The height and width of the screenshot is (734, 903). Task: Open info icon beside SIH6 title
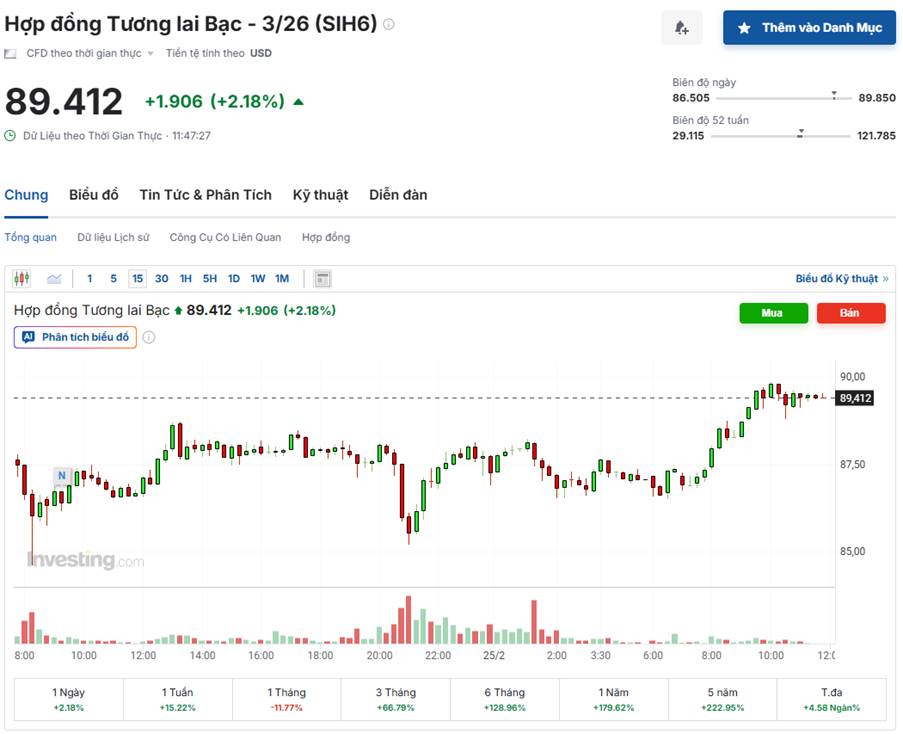pos(389,24)
